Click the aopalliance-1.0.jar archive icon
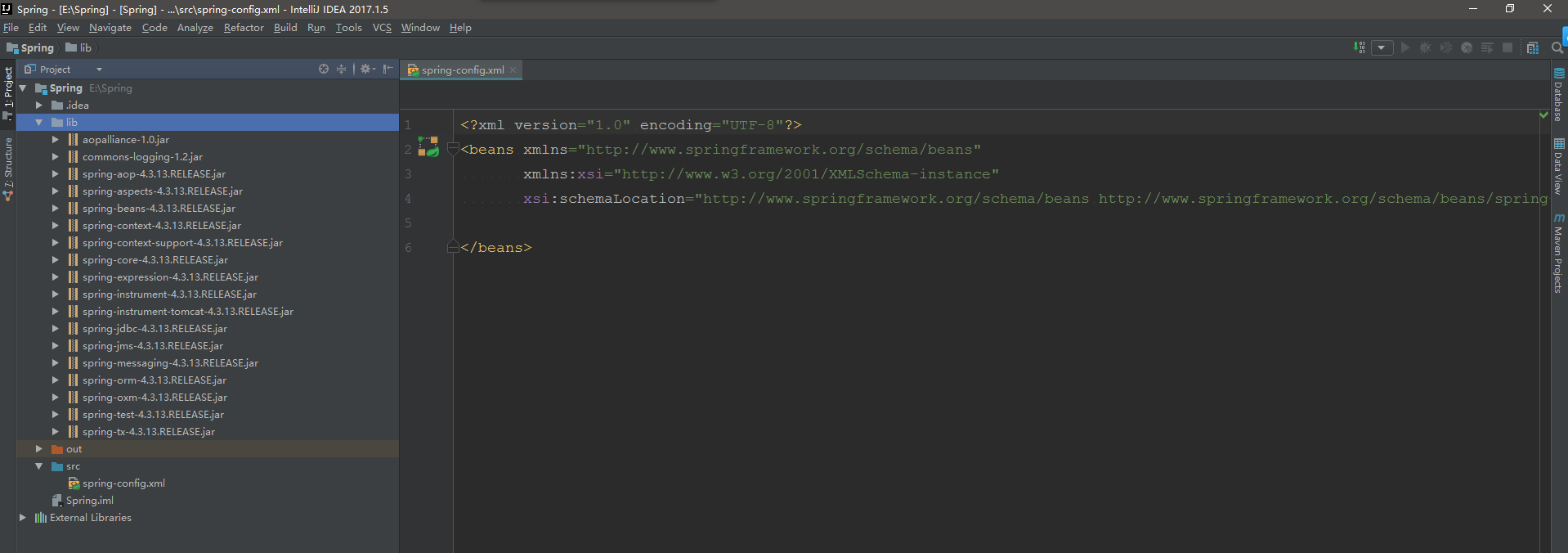1568x553 pixels. pyautogui.click(x=73, y=139)
